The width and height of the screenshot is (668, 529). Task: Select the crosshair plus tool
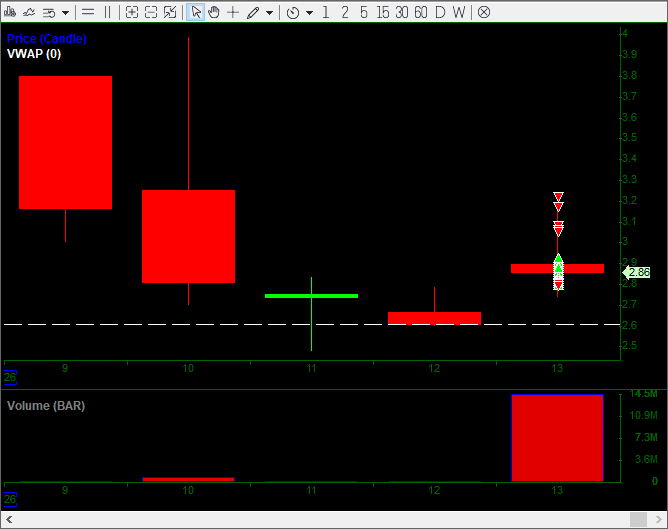pos(233,12)
